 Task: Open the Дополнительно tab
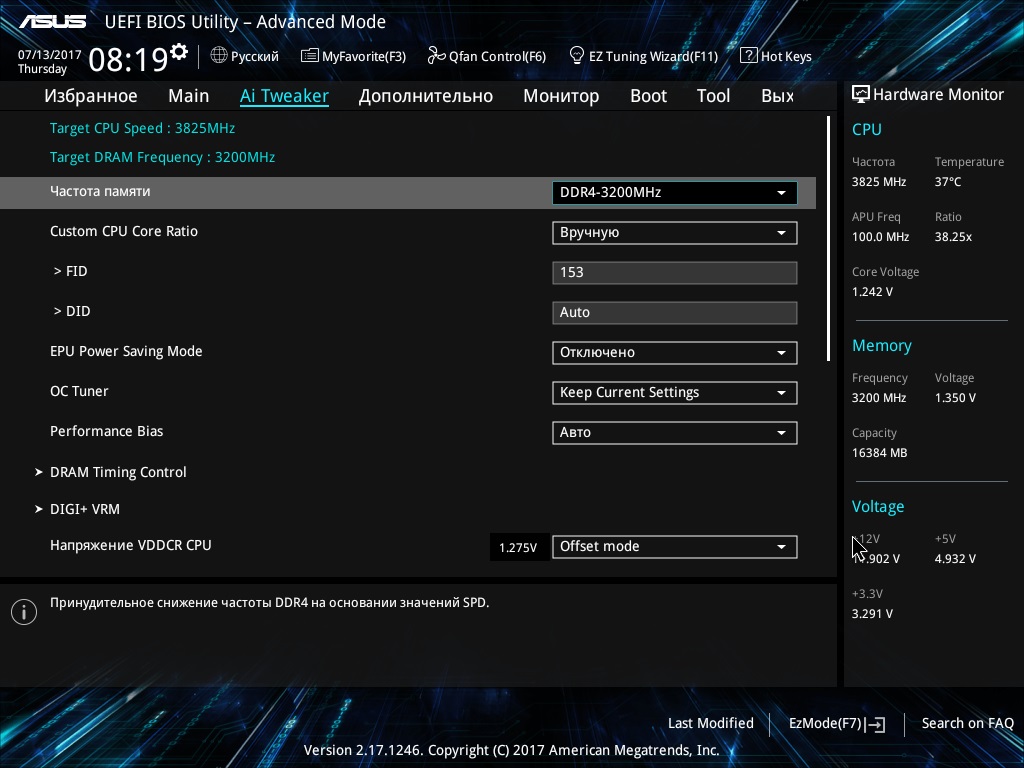pyautogui.click(x=426, y=96)
